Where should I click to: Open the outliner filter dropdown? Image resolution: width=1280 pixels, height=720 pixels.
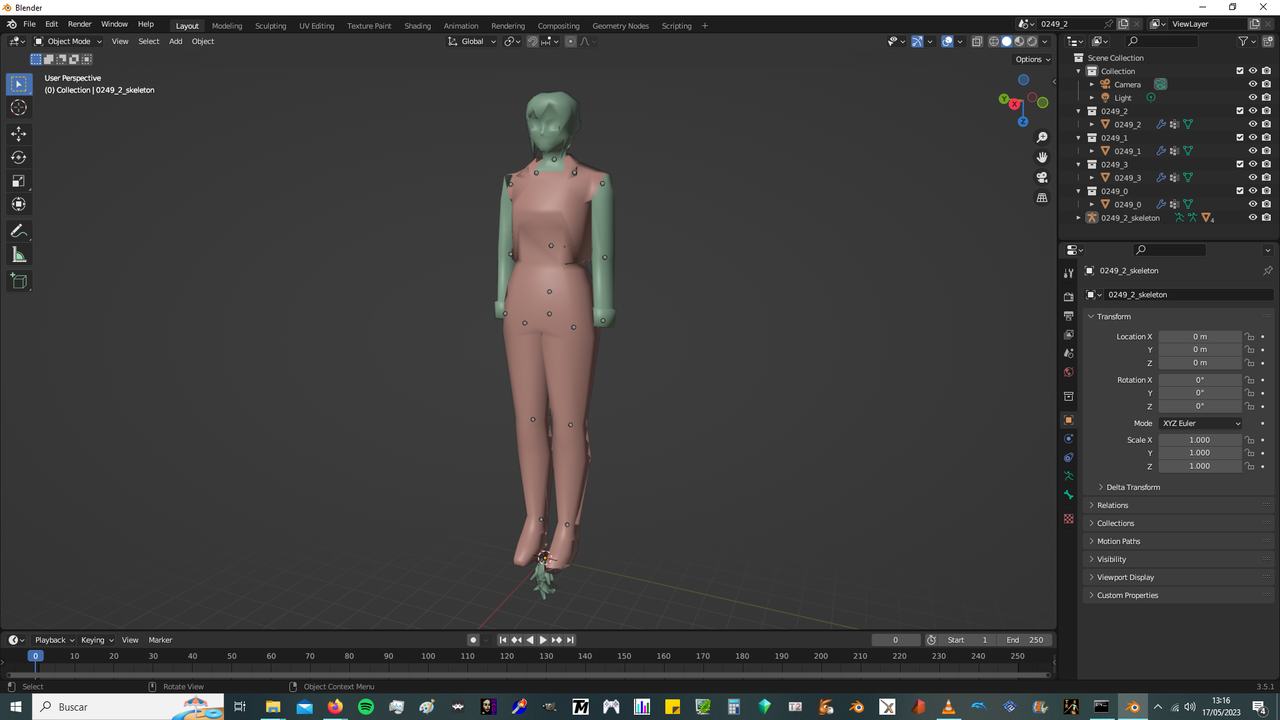click(1247, 41)
